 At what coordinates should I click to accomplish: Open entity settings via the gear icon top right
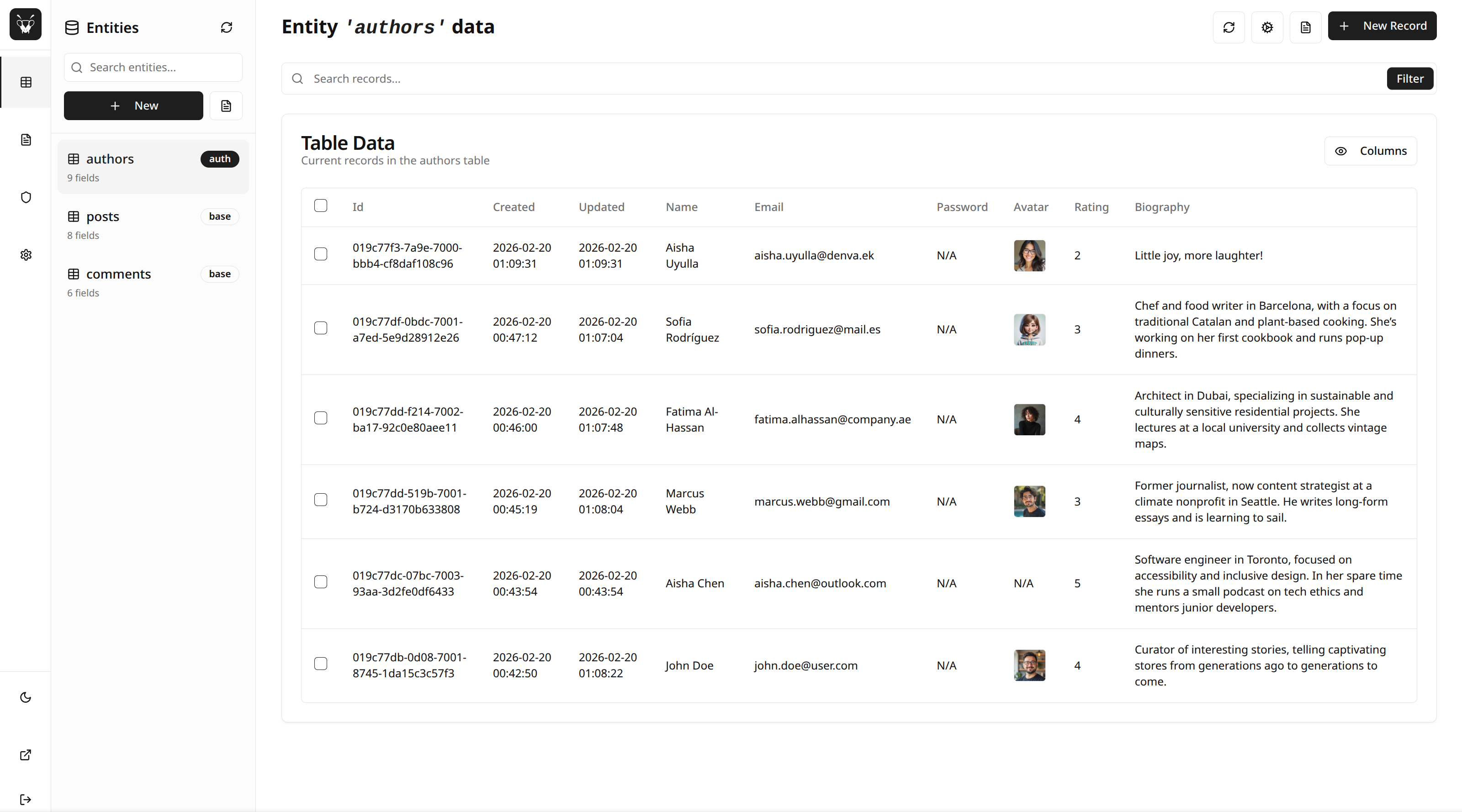click(x=1267, y=26)
